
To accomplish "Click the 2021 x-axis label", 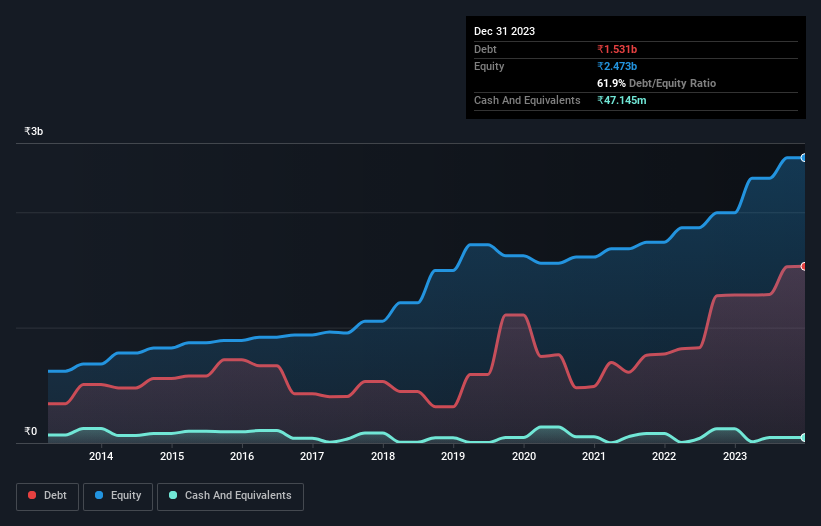I will (594, 456).
